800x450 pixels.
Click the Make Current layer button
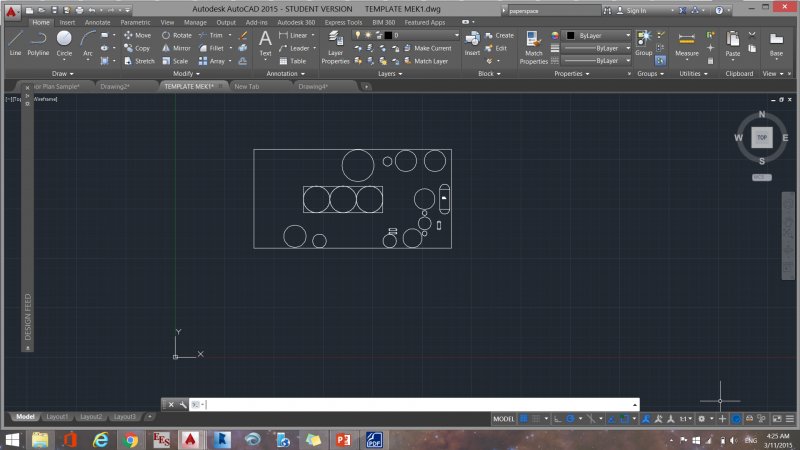tap(432, 48)
